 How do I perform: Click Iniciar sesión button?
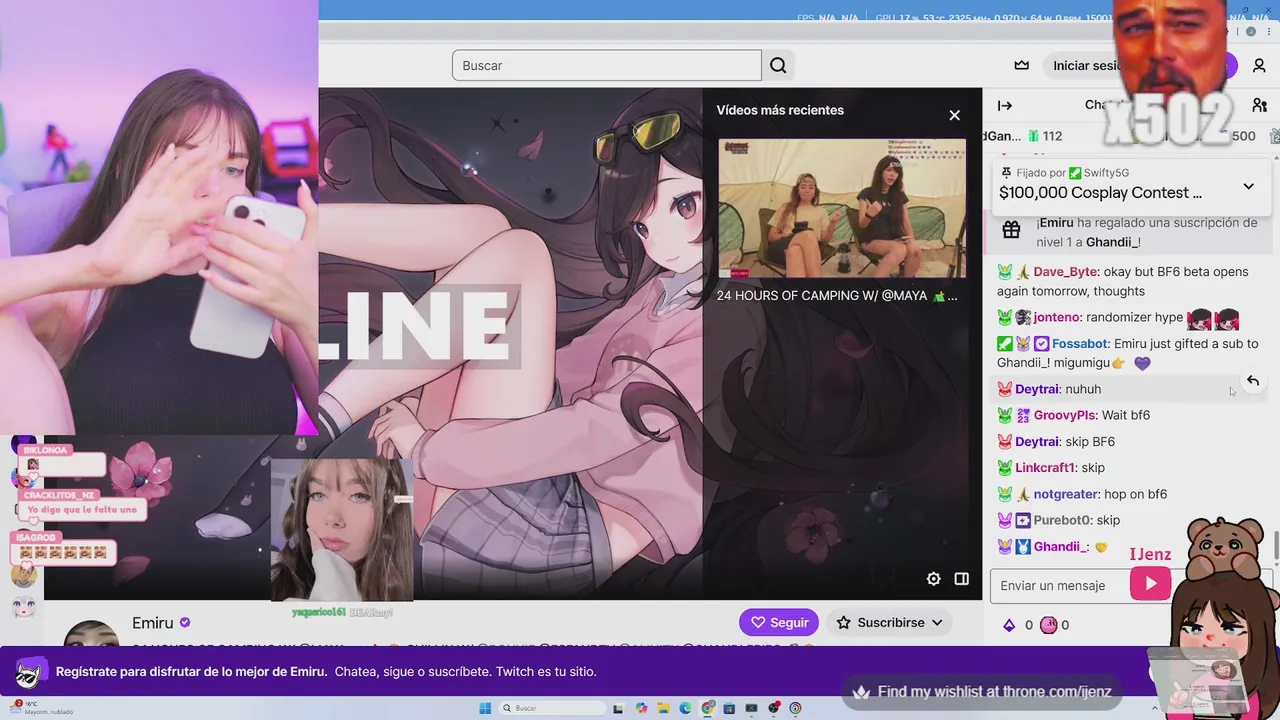[x=1085, y=65]
